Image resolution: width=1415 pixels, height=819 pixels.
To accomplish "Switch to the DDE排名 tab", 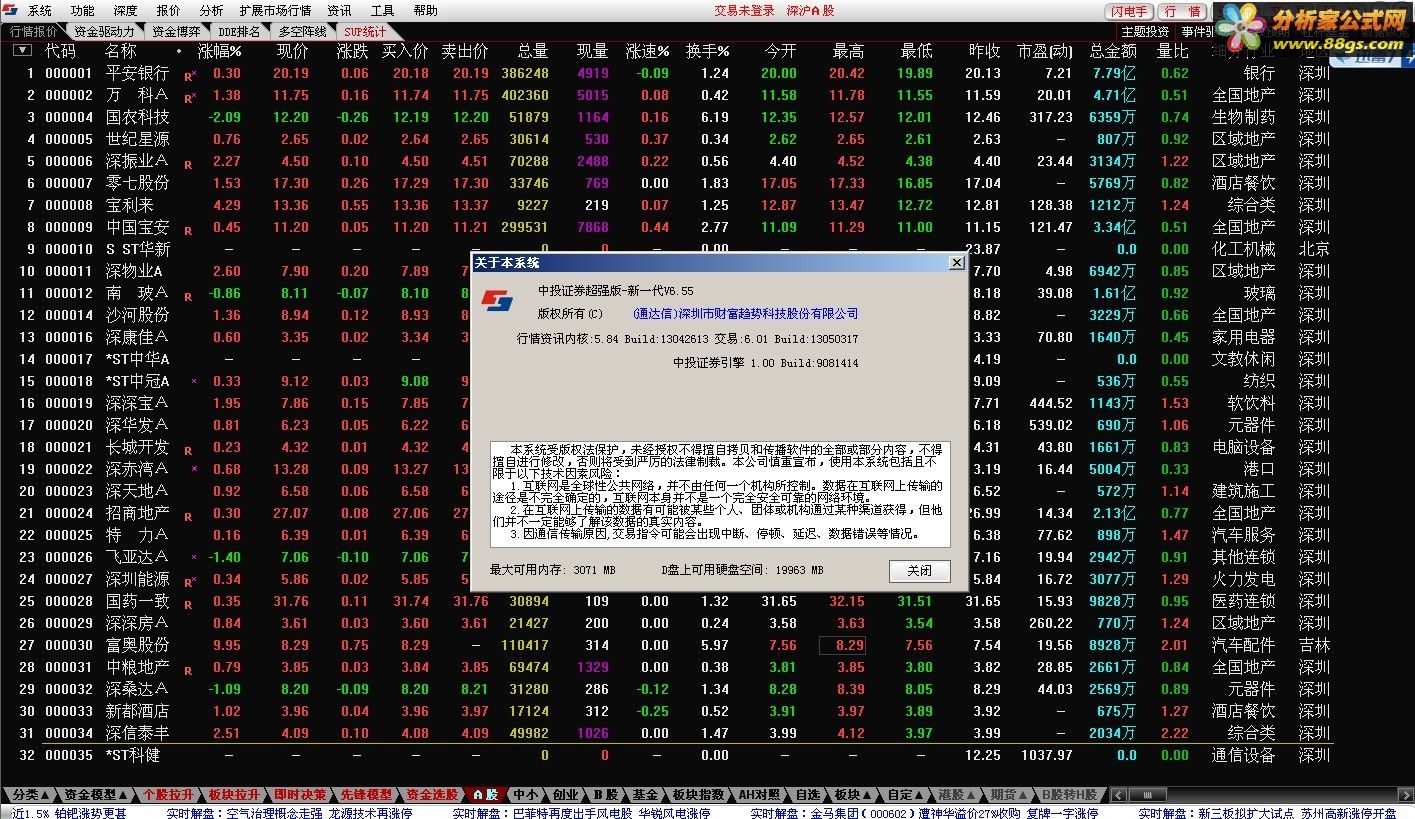I will coord(238,31).
